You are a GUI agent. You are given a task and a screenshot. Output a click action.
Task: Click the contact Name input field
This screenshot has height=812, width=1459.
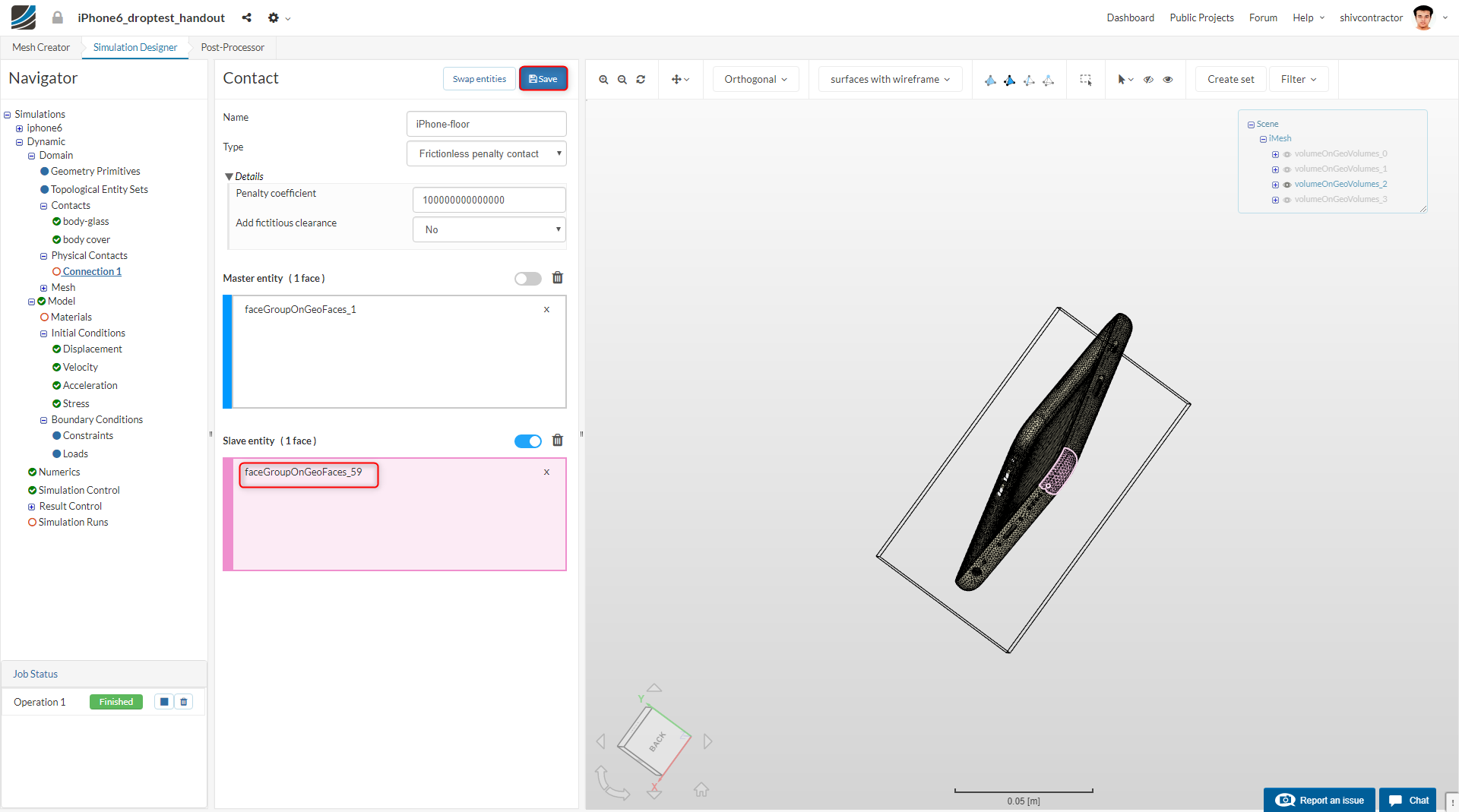[x=486, y=124]
